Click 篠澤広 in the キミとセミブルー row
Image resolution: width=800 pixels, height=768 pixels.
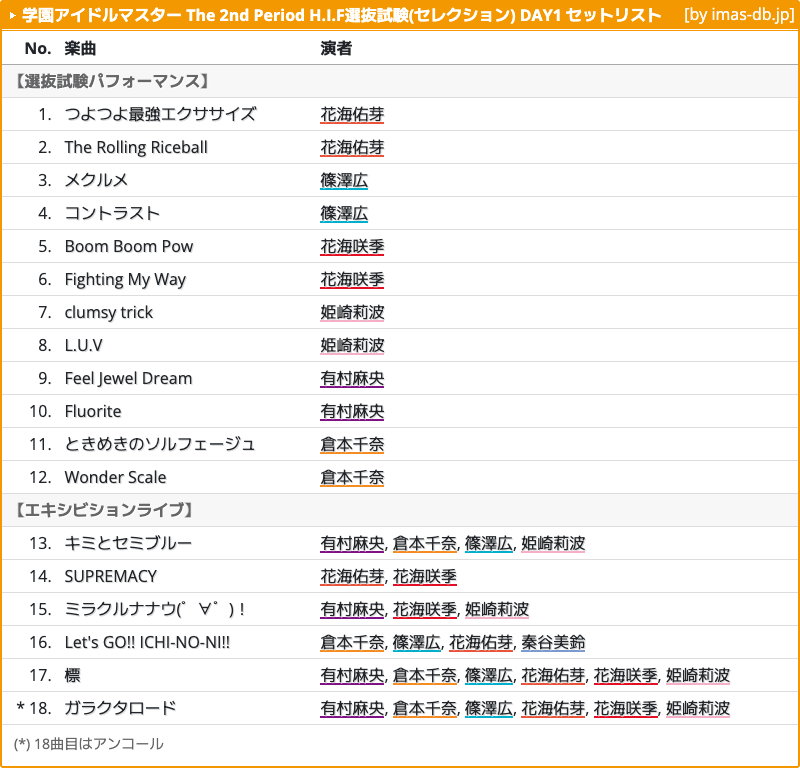489,543
